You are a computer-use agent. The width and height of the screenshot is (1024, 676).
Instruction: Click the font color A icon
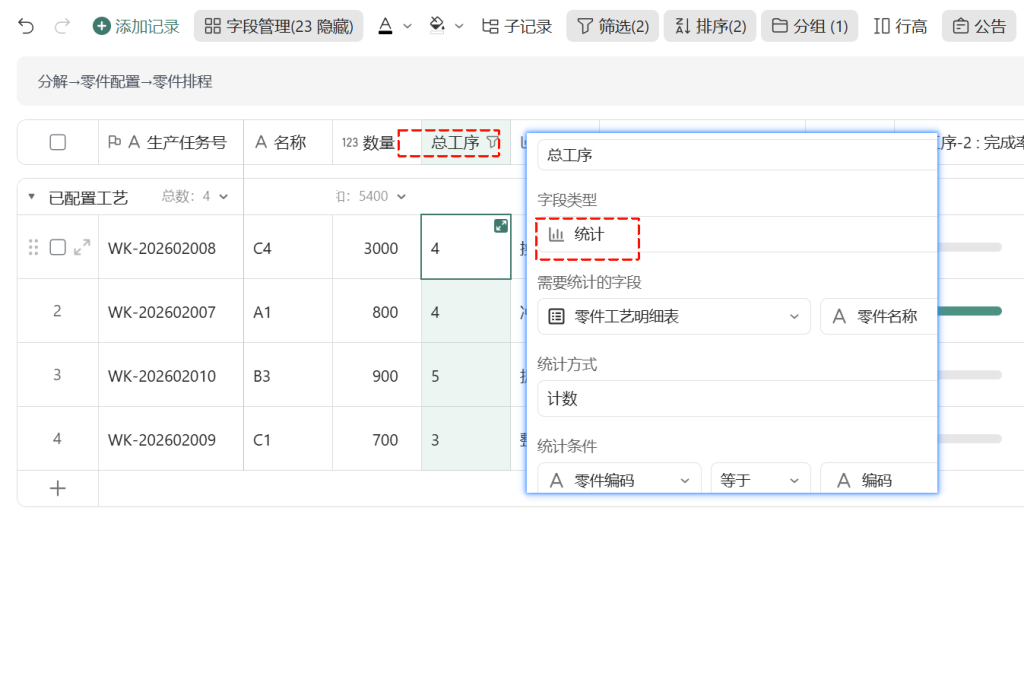(385, 26)
